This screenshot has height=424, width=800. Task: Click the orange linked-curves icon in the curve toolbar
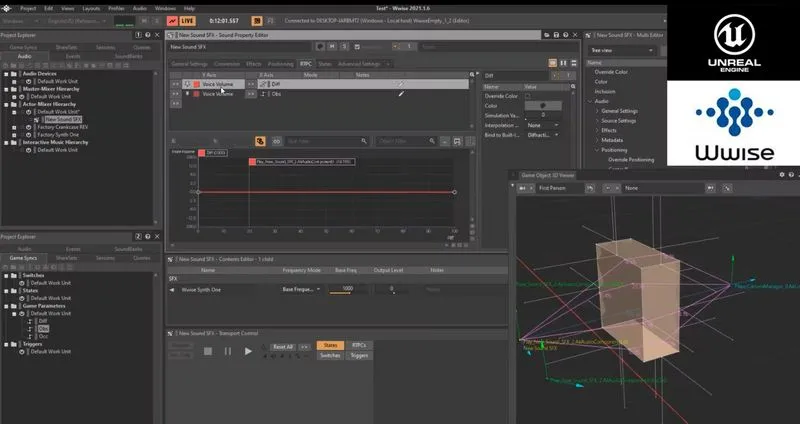260,141
